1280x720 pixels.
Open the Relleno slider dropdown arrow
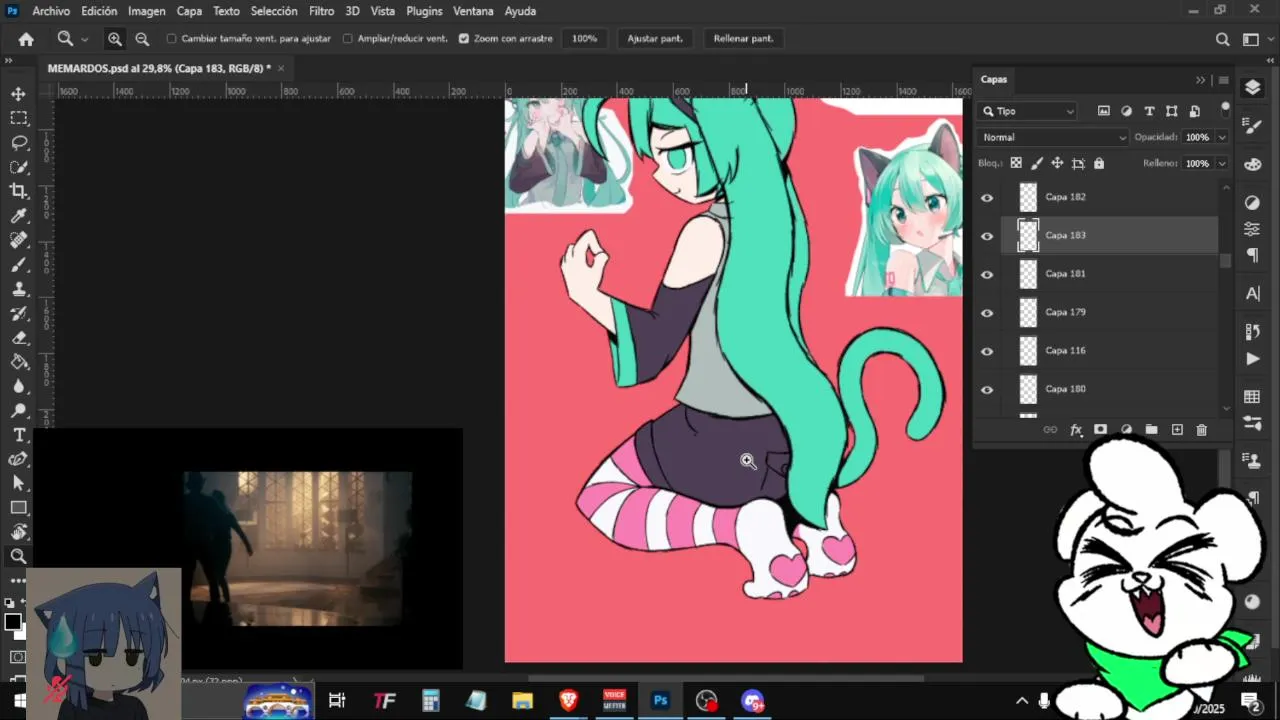1222,163
